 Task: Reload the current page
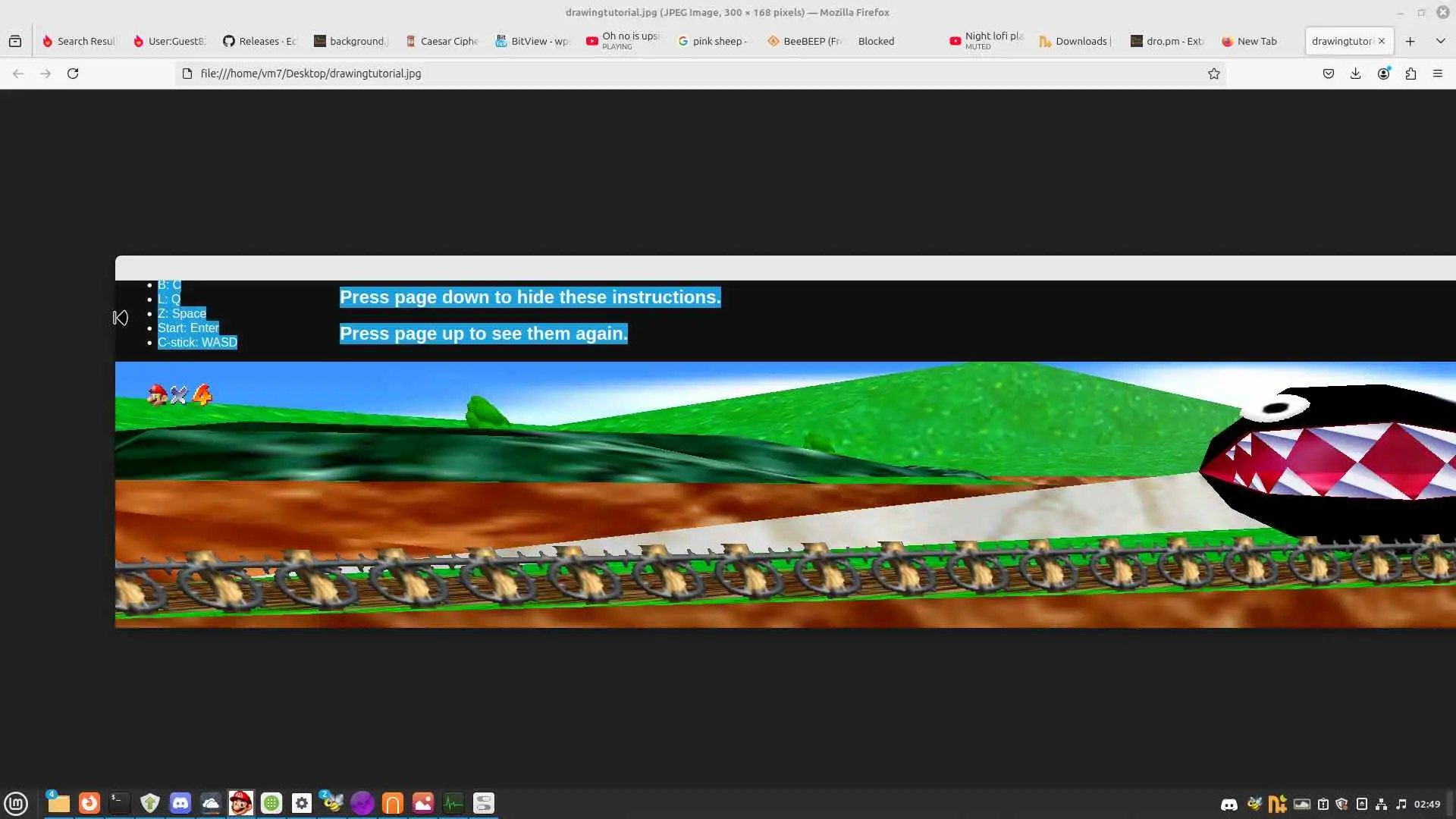click(73, 74)
